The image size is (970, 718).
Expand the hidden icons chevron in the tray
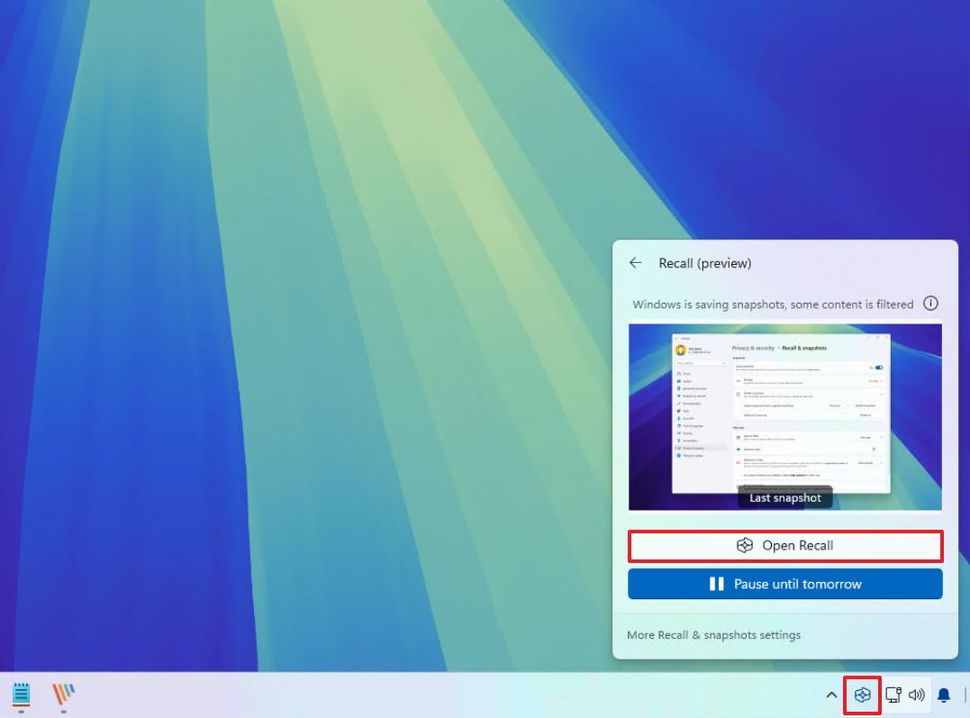(x=831, y=694)
